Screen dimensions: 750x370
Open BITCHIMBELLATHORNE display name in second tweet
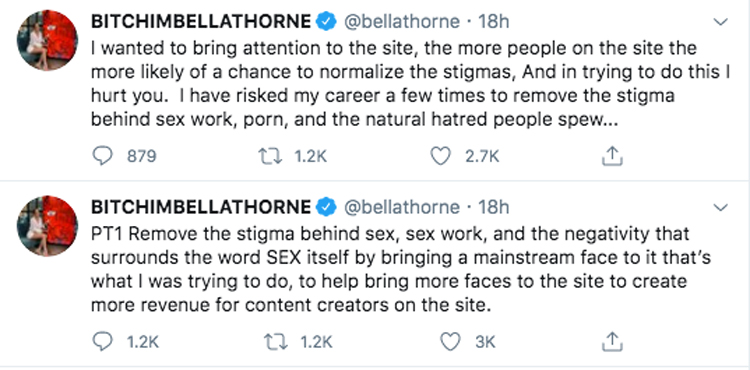click(x=201, y=207)
